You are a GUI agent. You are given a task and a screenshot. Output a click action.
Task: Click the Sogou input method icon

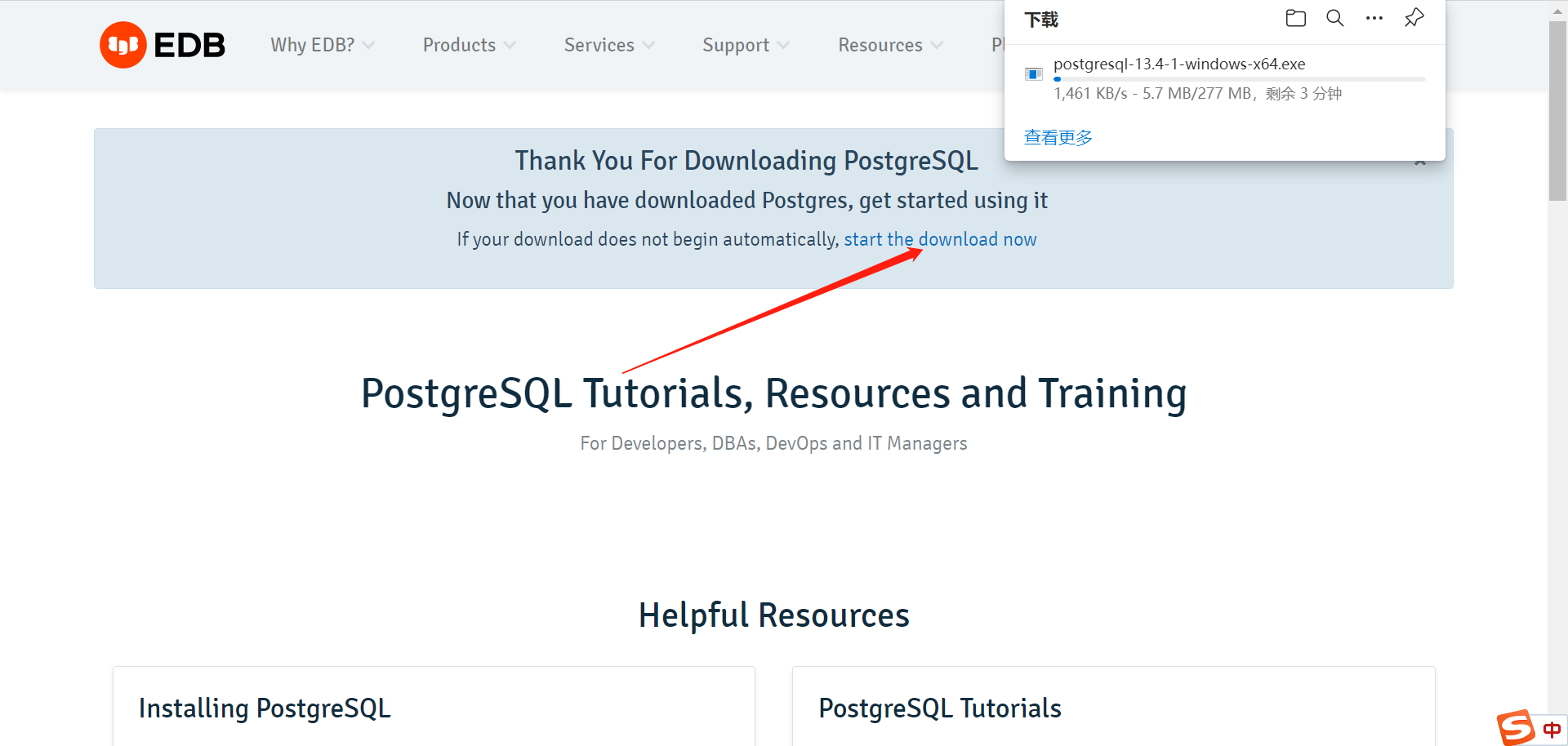(x=1516, y=727)
